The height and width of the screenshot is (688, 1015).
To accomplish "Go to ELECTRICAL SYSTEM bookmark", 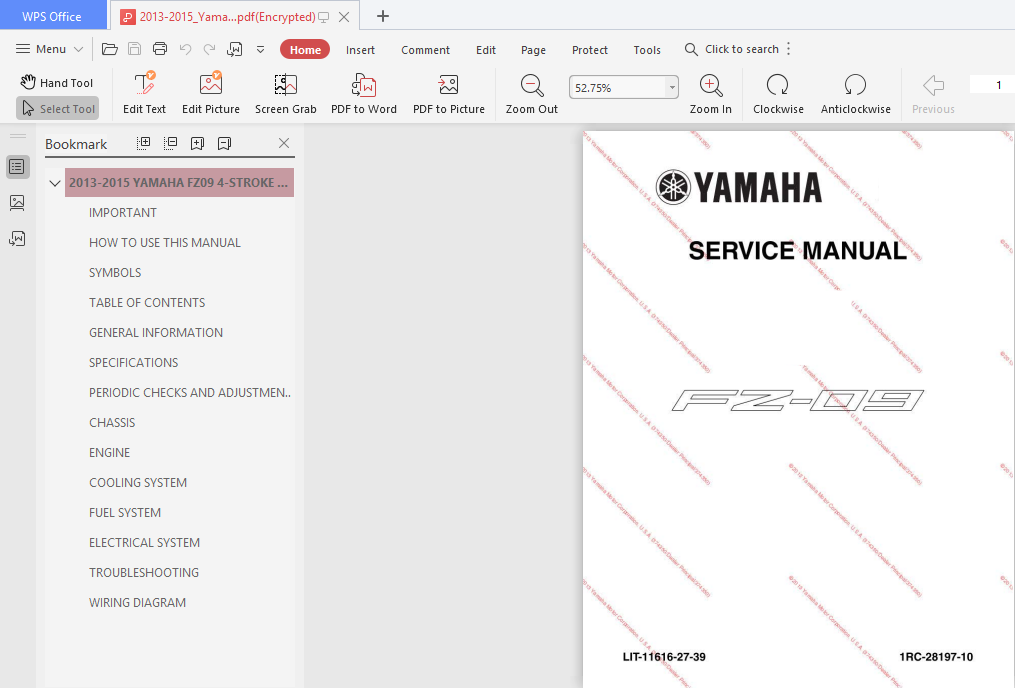I will click(144, 542).
